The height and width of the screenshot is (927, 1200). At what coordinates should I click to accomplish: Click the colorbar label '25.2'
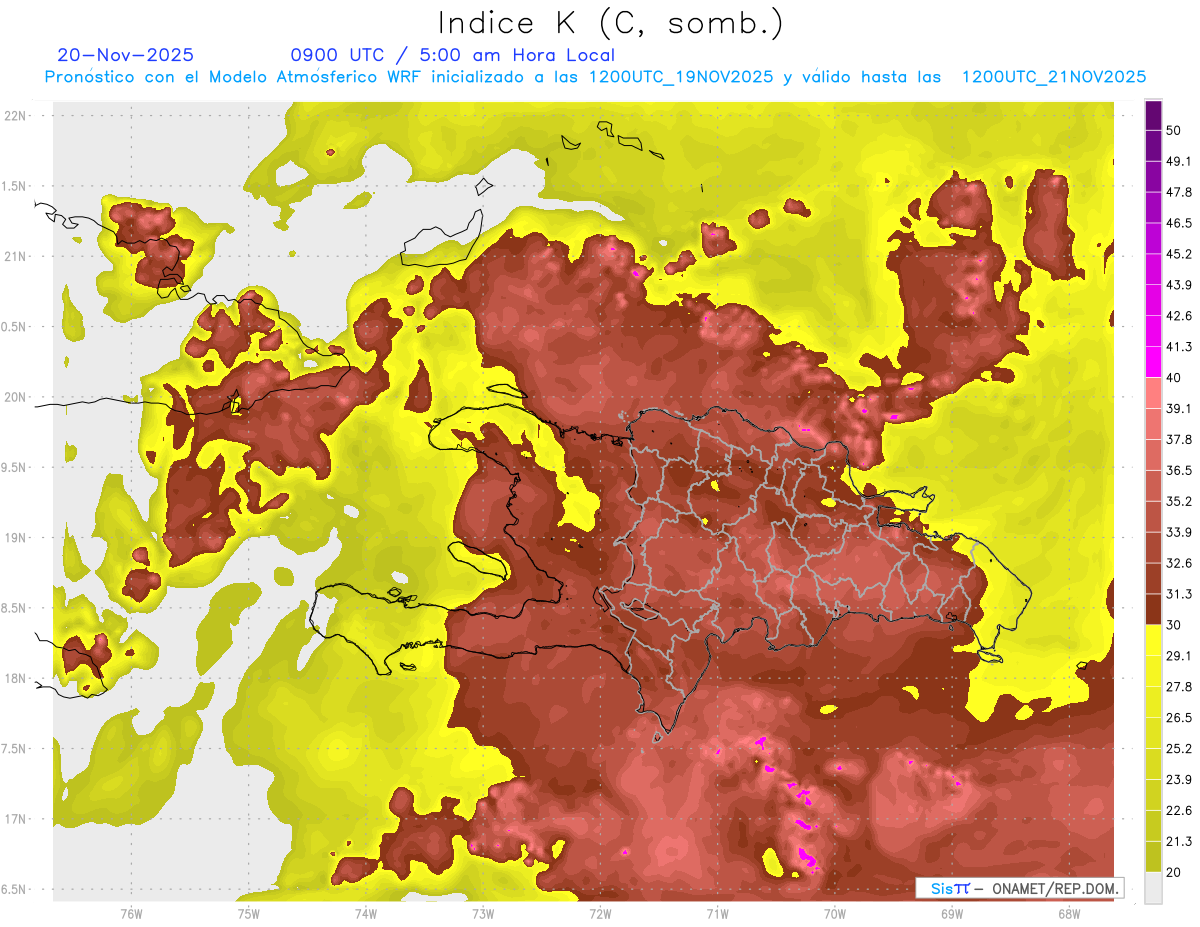click(1179, 749)
